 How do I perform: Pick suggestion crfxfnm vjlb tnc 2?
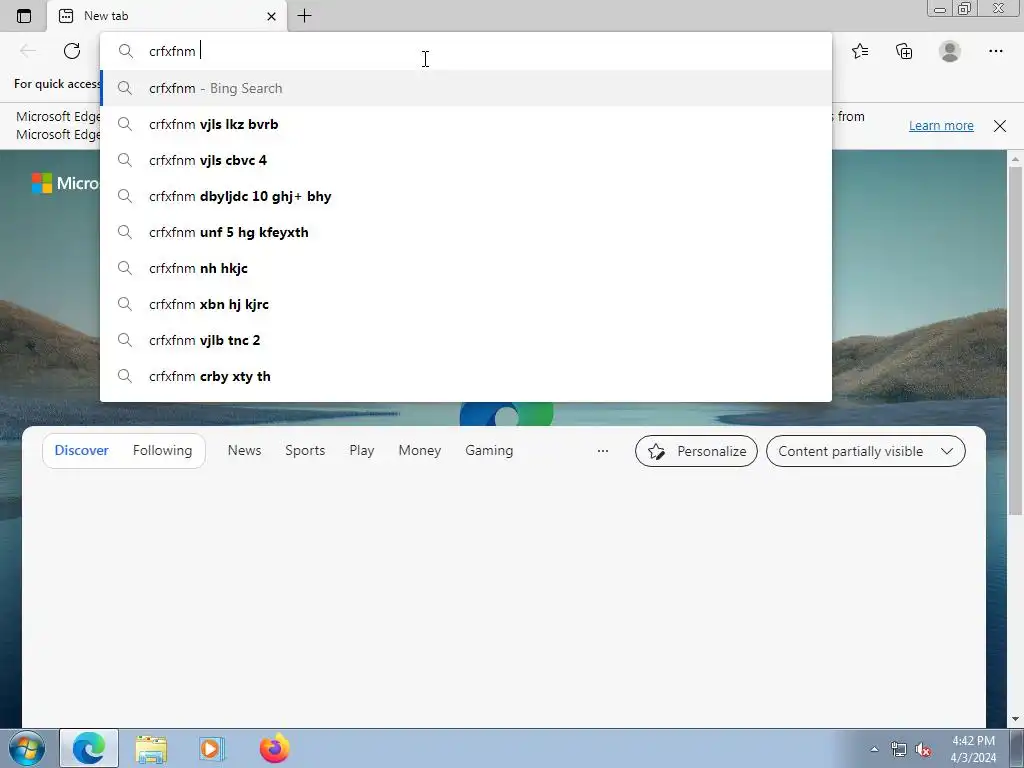tap(466, 340)
